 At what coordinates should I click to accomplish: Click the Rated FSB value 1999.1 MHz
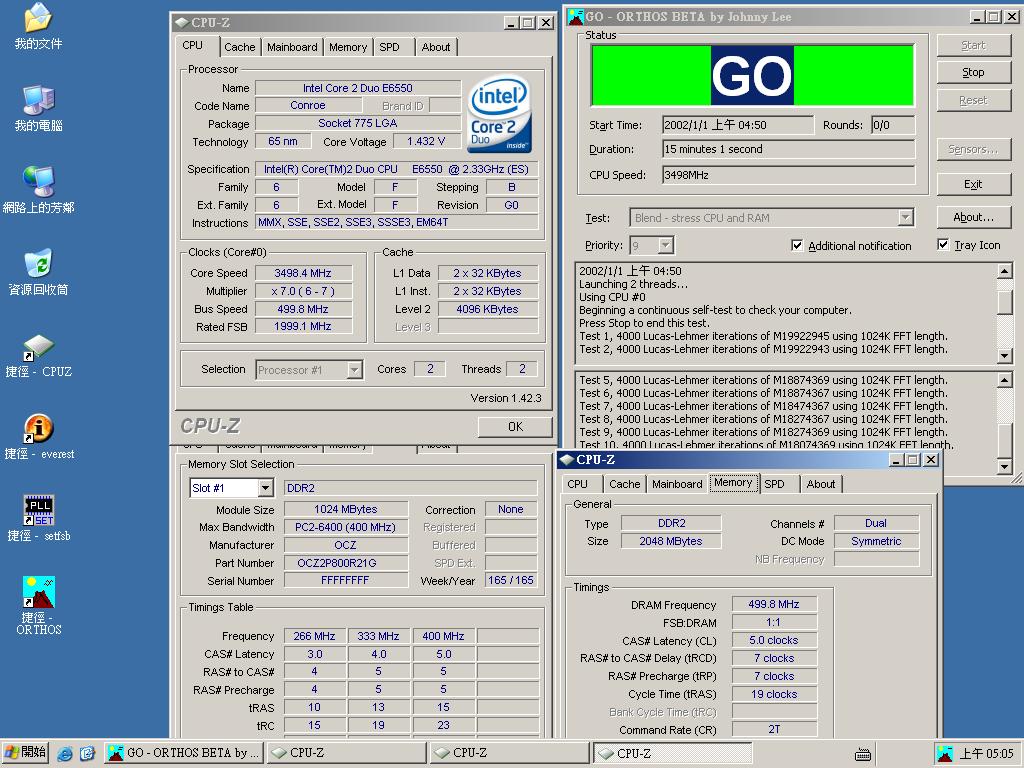coord(303,327)
